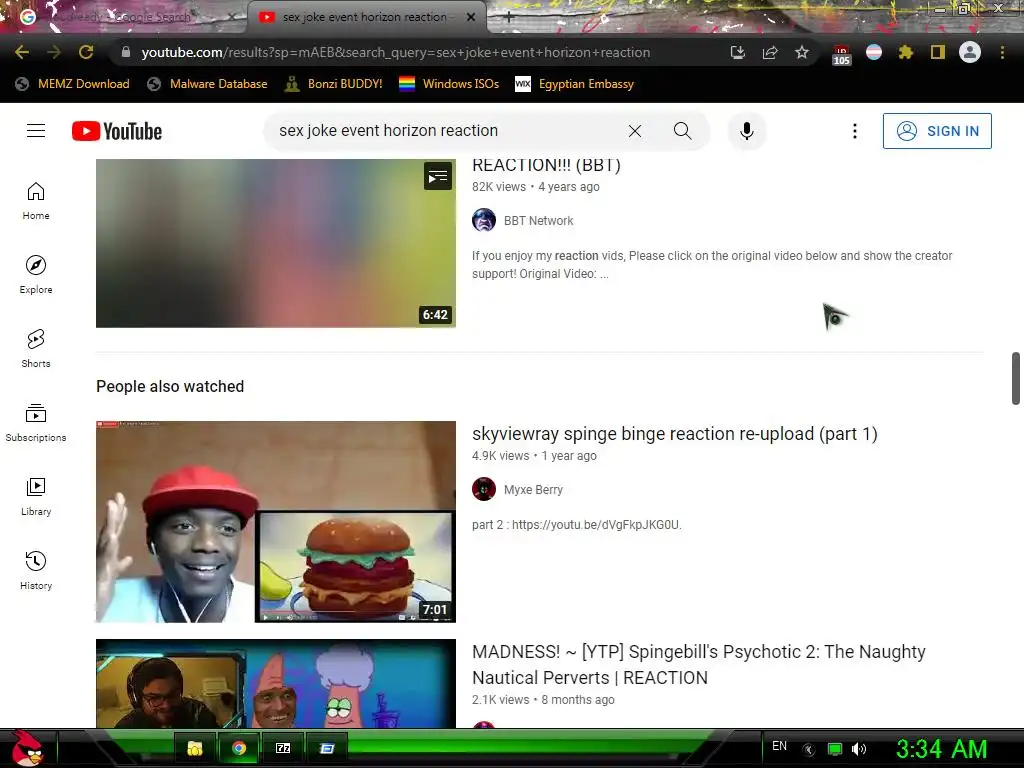Click the 82K views text
Viewport: 1024px width, 768px height.
tap(498, 187)
